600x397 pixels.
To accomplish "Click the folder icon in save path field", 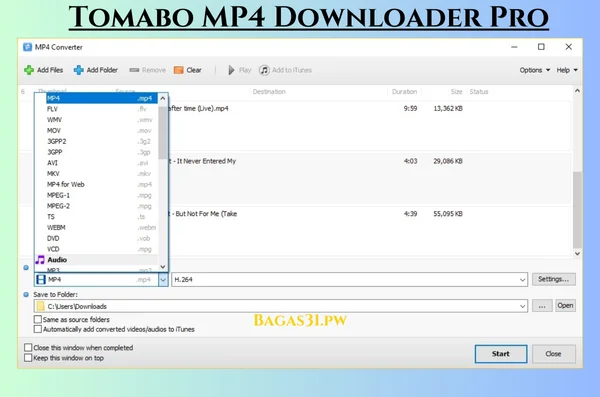I will click(40, 306).
